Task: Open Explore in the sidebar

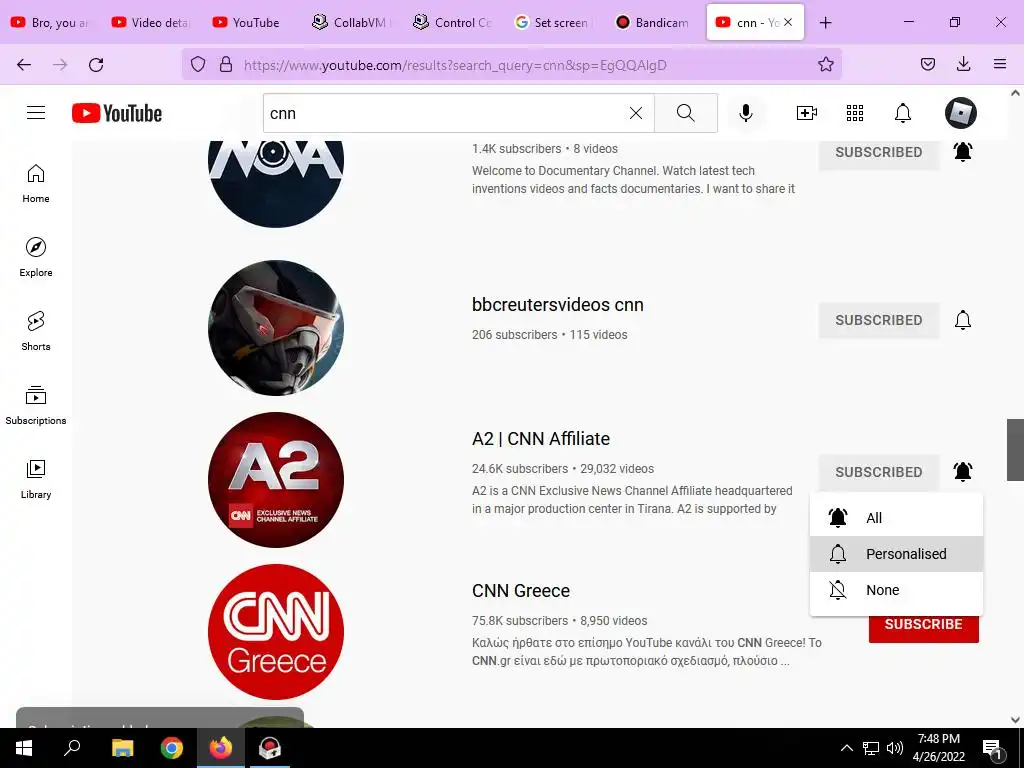Action: pyautogui.click(x=36, y=257)
